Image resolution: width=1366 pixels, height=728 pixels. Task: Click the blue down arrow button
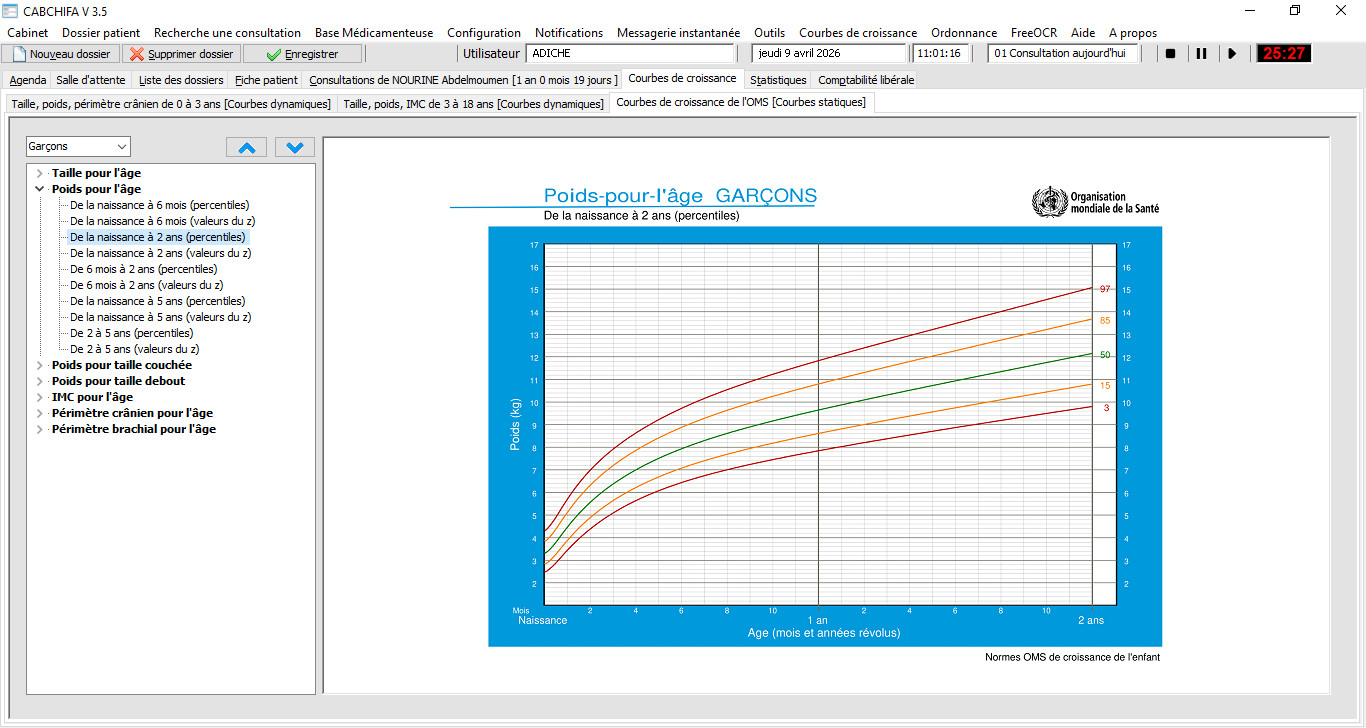(x=294, y=147)
